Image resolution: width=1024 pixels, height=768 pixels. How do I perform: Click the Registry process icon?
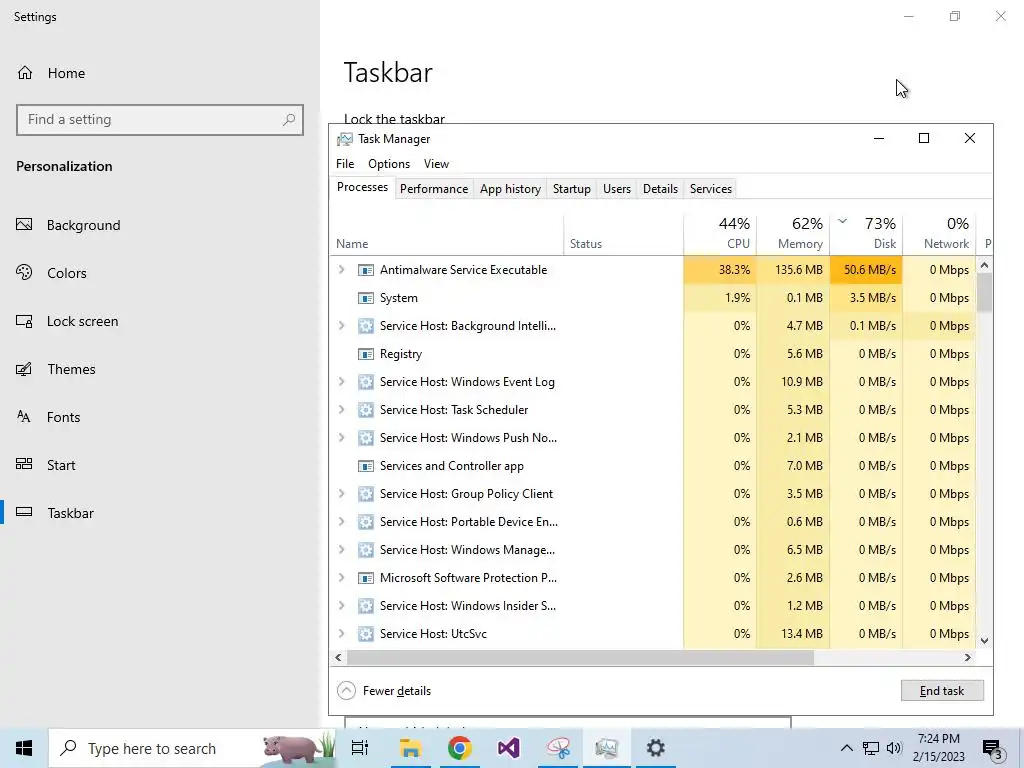(x=366, y=354)
